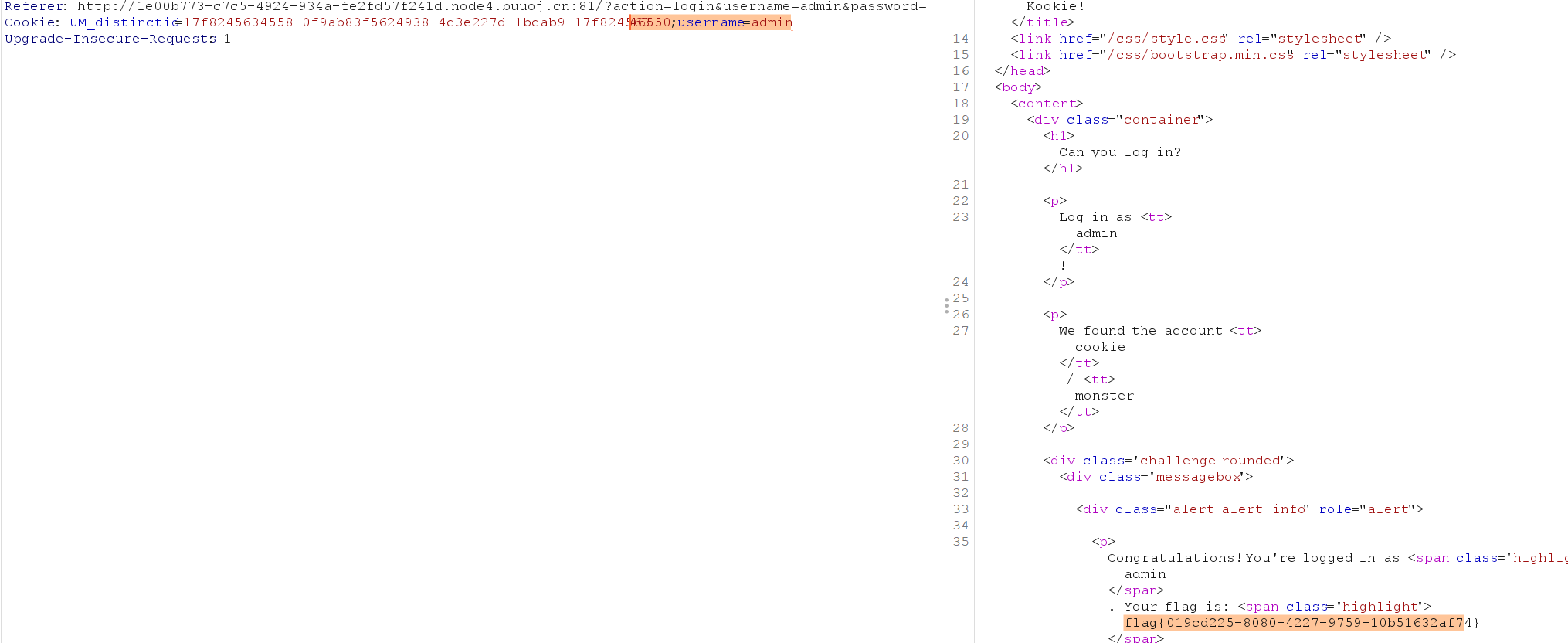Click response line number 33

pos(960,509)
